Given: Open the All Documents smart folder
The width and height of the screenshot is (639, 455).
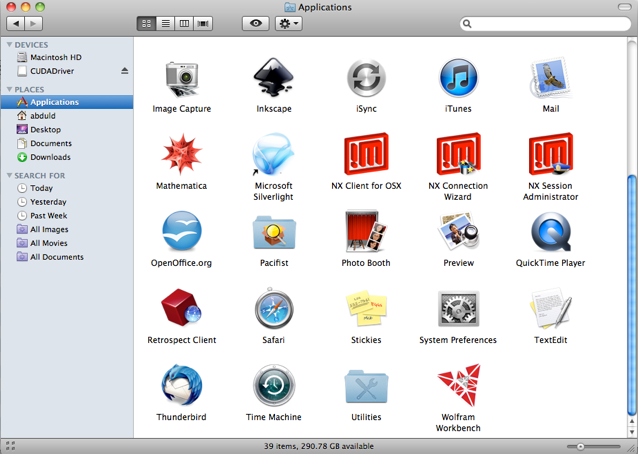Looking at the screenshot, I should click(x=67, y=257).
